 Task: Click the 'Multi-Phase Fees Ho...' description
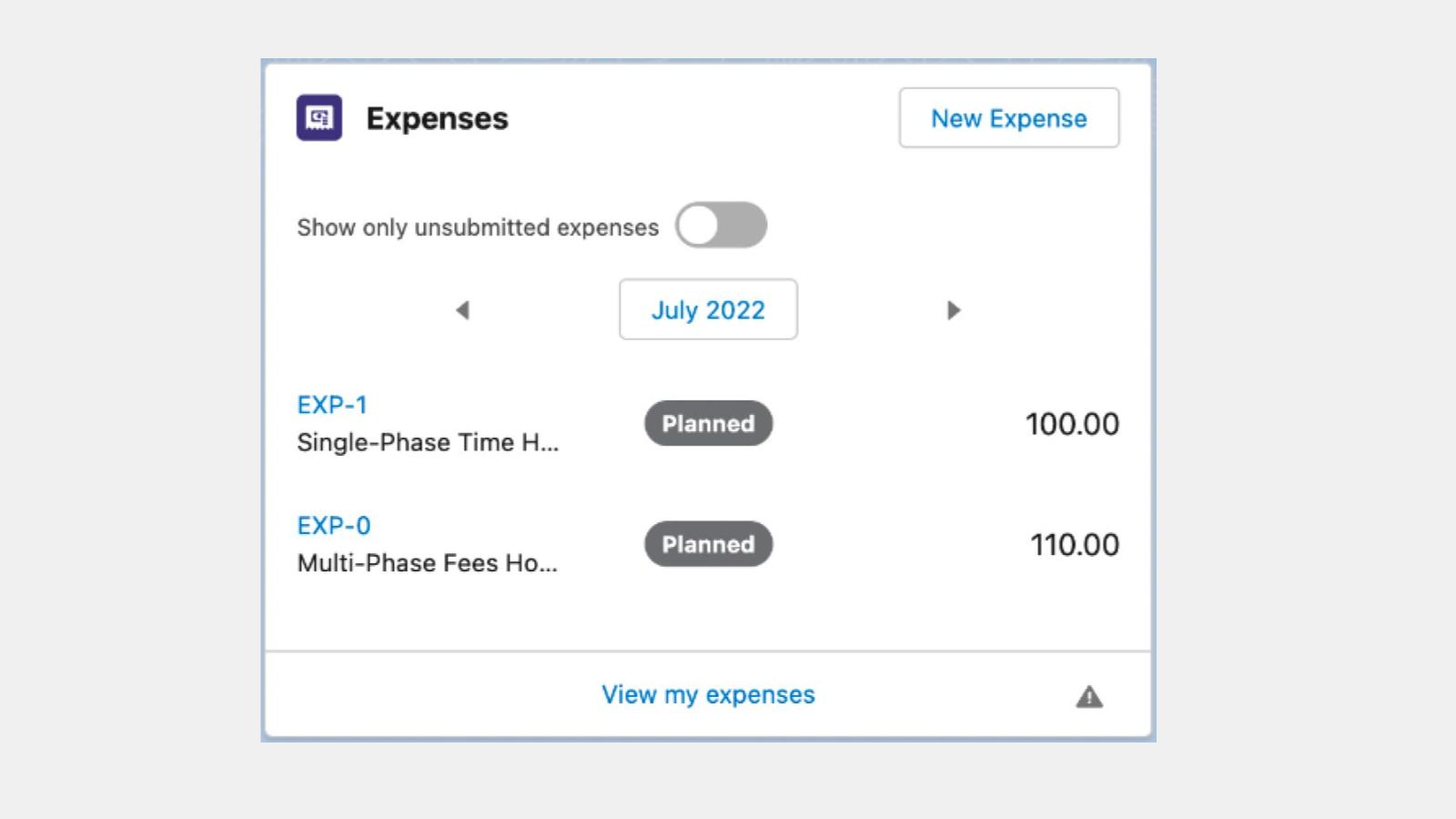(x=427, y=563)
